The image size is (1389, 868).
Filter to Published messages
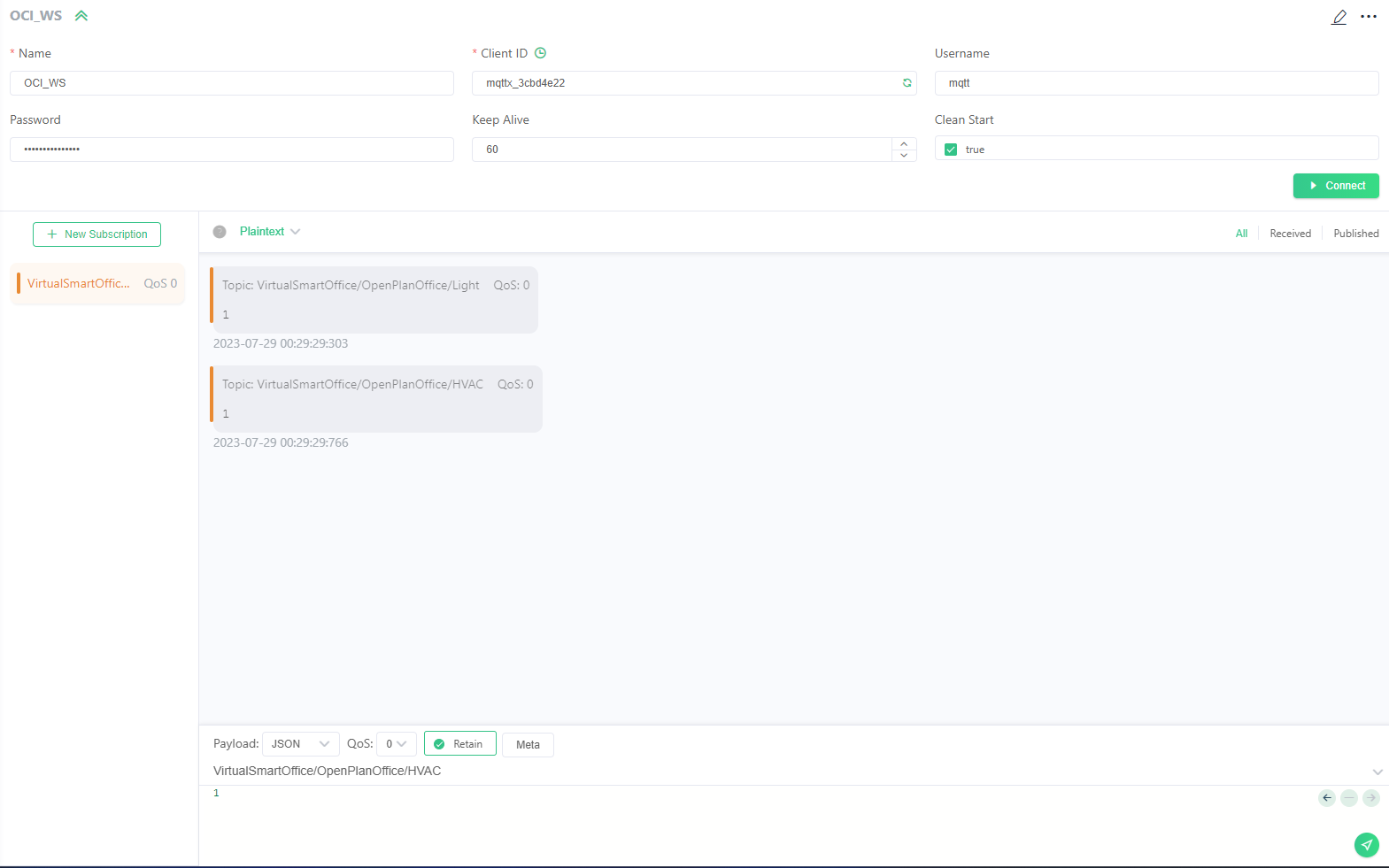1355,234
